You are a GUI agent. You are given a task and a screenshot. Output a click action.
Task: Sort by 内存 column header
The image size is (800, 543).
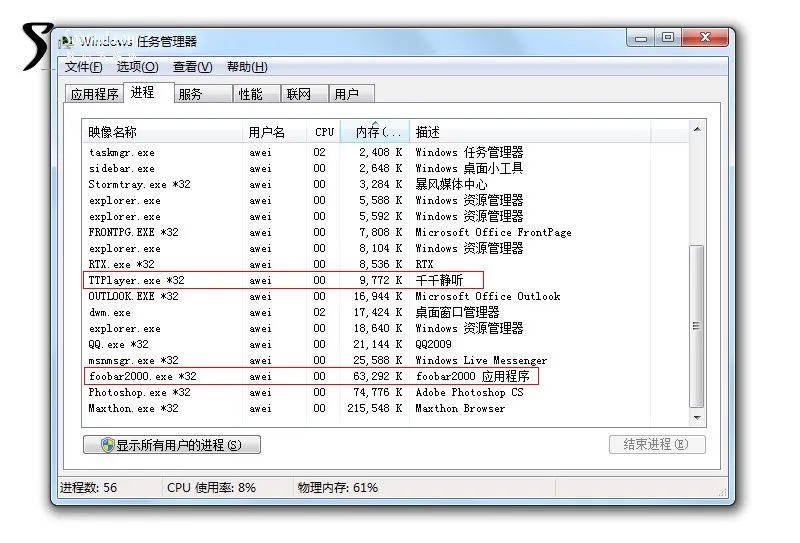(x=375, y=132)
